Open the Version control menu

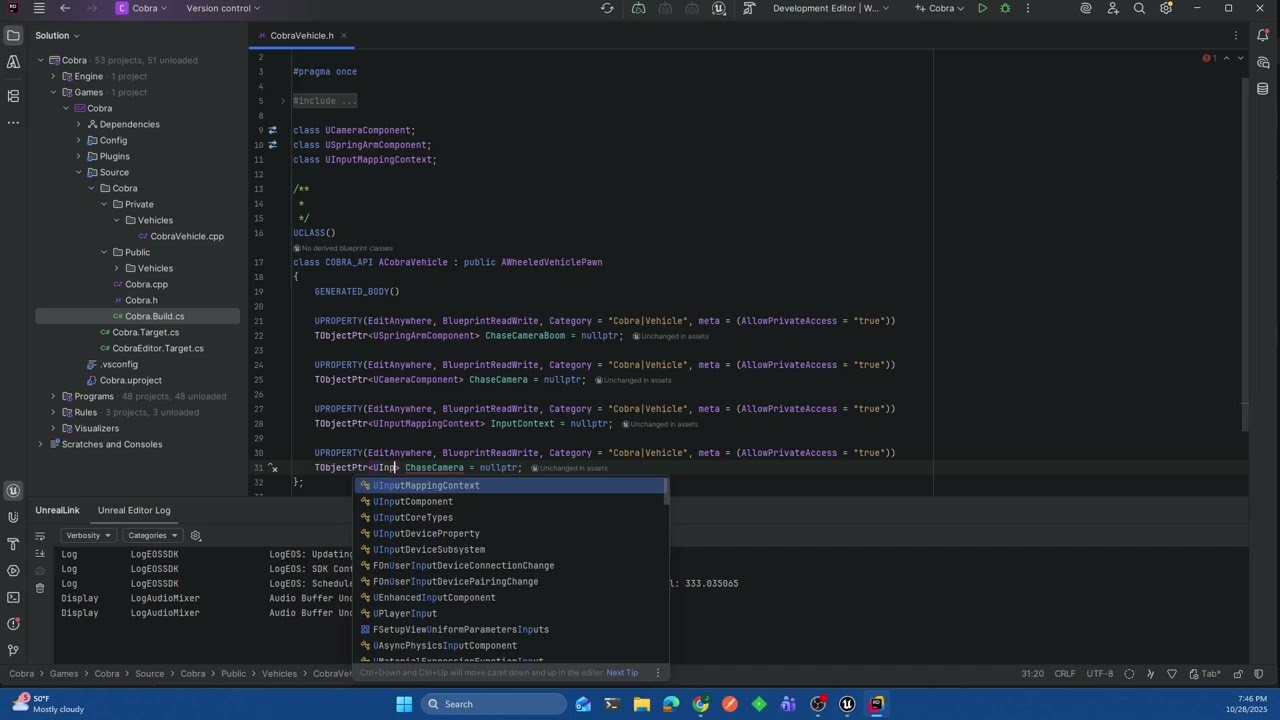224,8
